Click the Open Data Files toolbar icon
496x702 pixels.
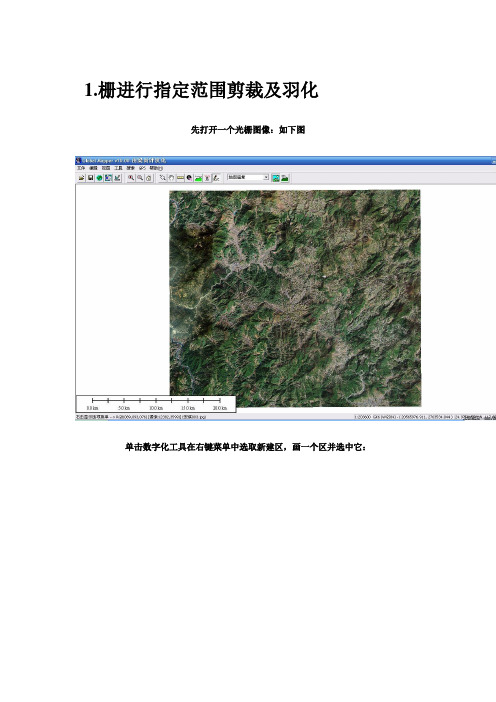pyautogui.click(x=81, y=178)
